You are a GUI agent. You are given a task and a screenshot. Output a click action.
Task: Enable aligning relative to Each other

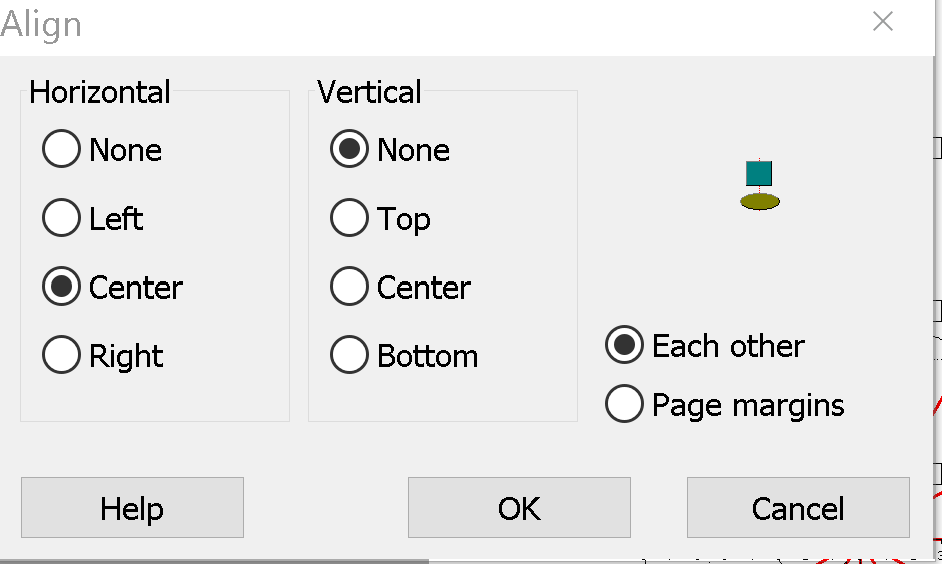[624, 346]
